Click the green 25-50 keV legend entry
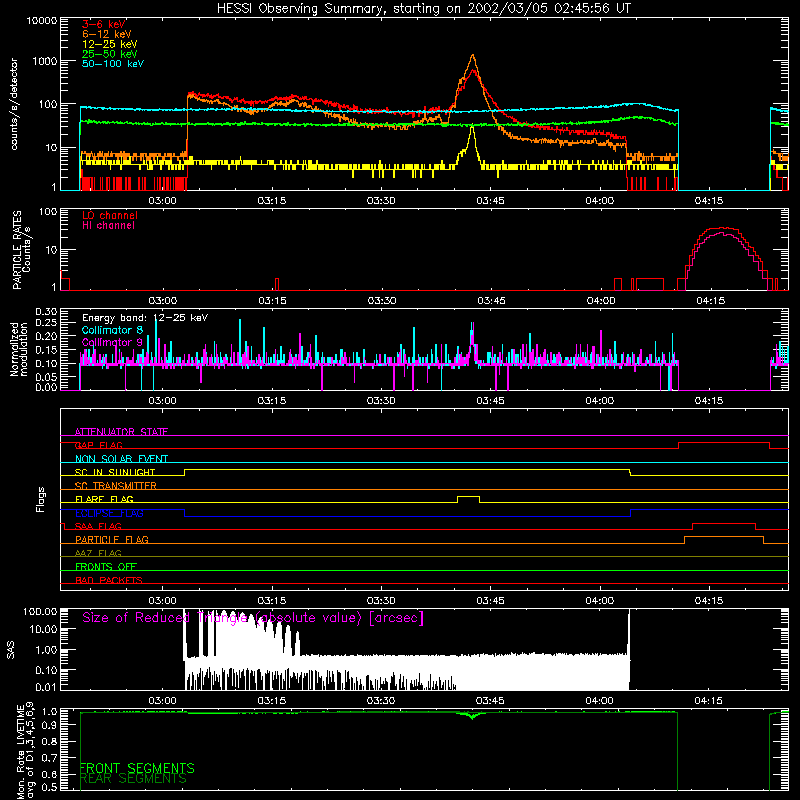Image resolution: width=800 pixels, height=800 pixels. click(110, 54)
